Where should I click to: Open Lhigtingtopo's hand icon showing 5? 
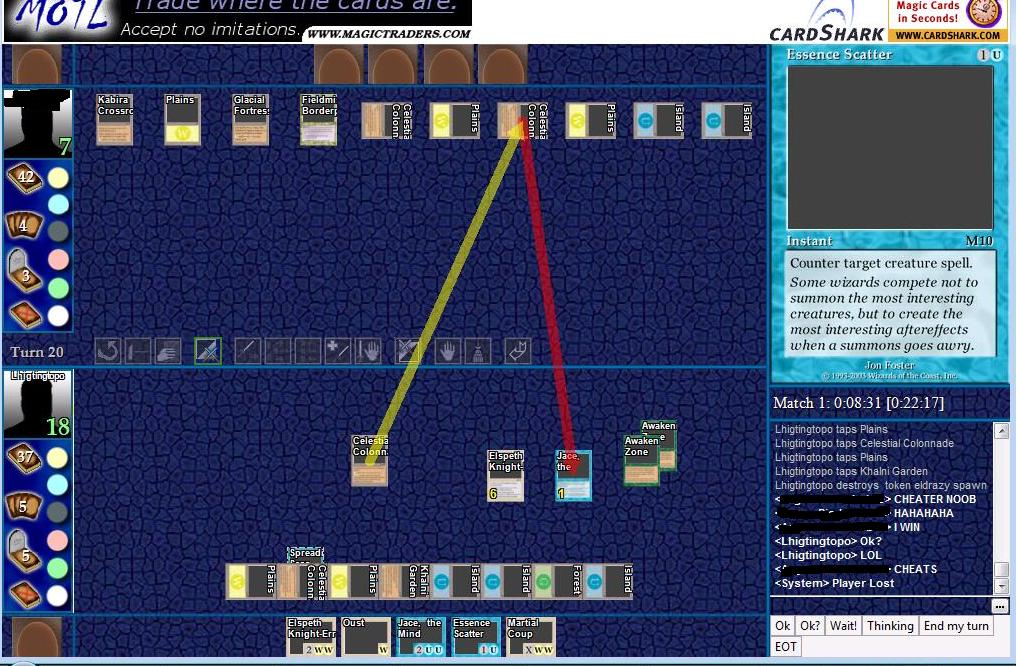[25, 505]
